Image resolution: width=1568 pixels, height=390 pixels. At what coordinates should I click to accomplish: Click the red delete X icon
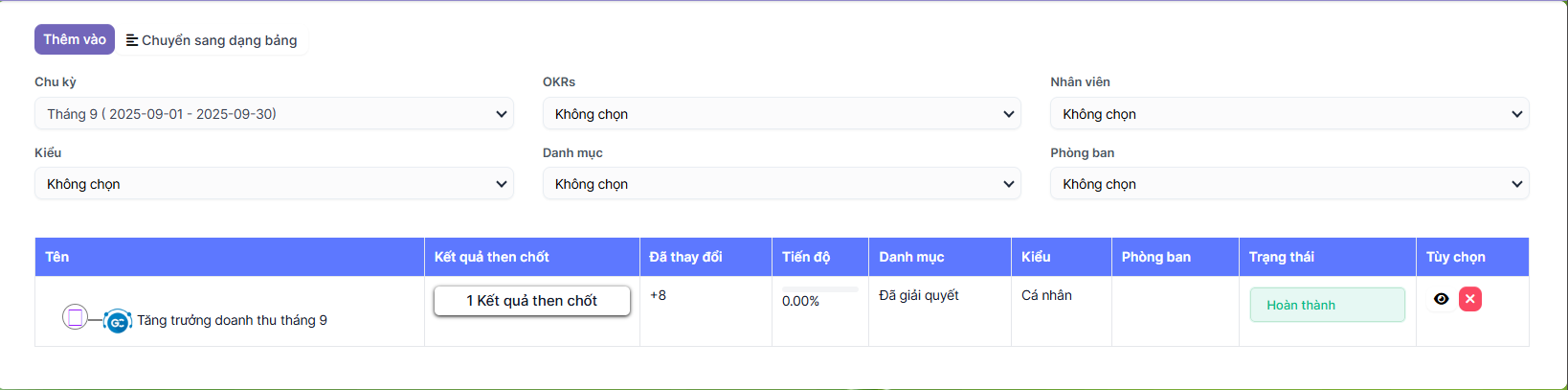coord(1470,299)
